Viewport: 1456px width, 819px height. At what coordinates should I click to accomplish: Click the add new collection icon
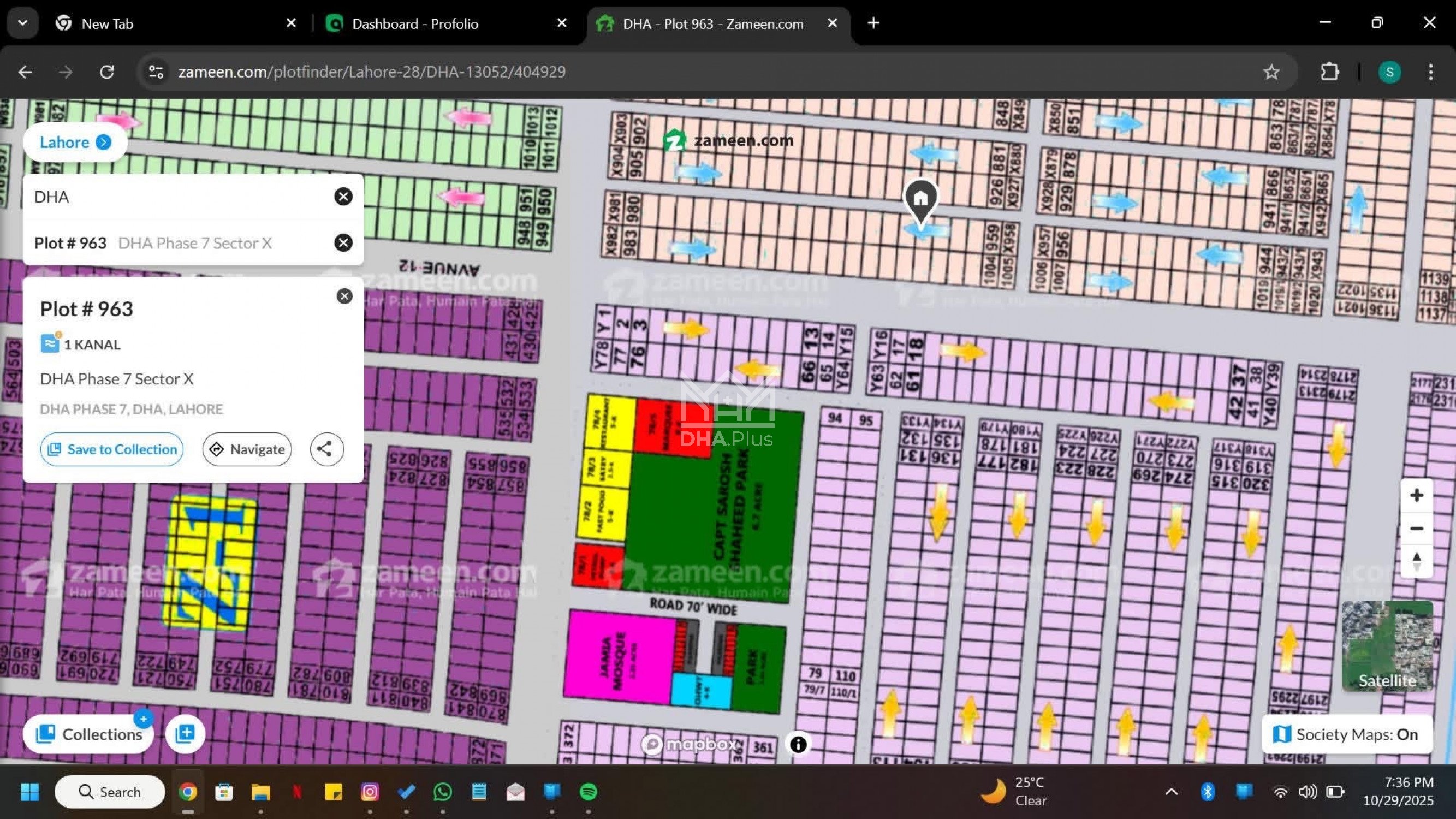point(185,734)
